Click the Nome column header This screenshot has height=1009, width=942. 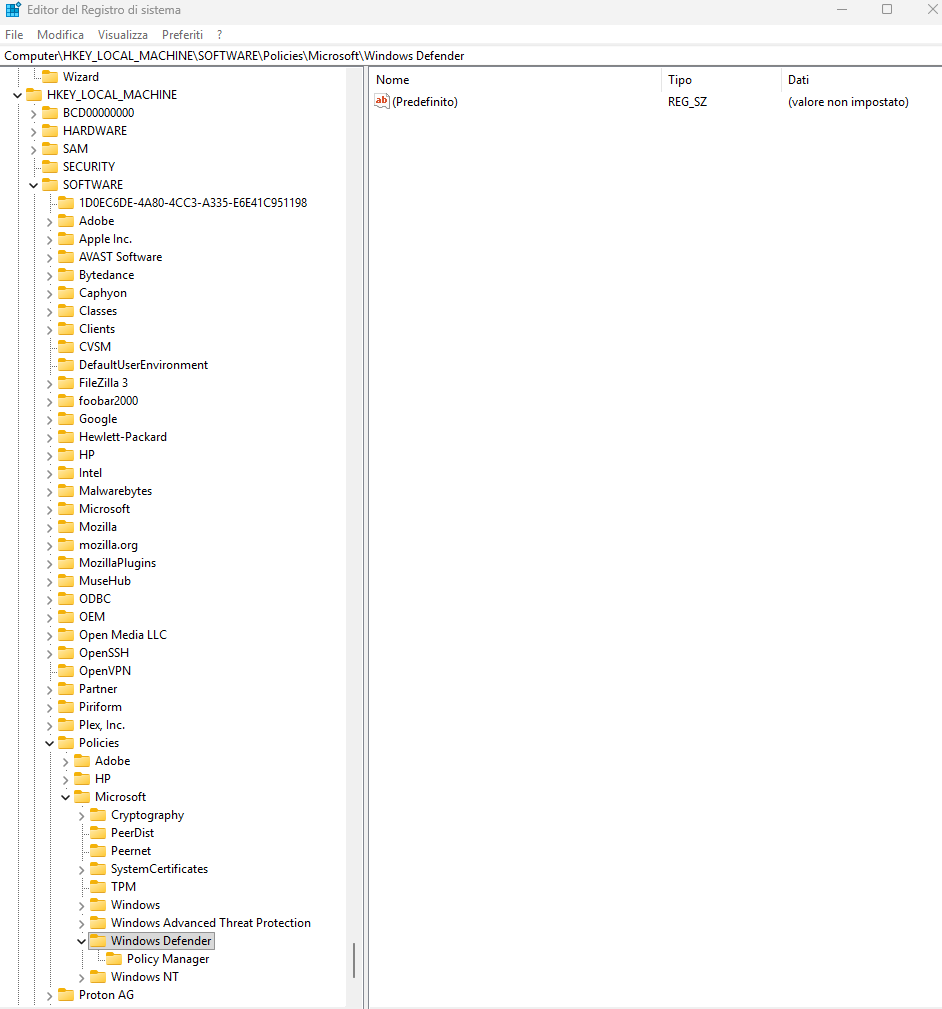pyautogui.click(x=516, y=80)
